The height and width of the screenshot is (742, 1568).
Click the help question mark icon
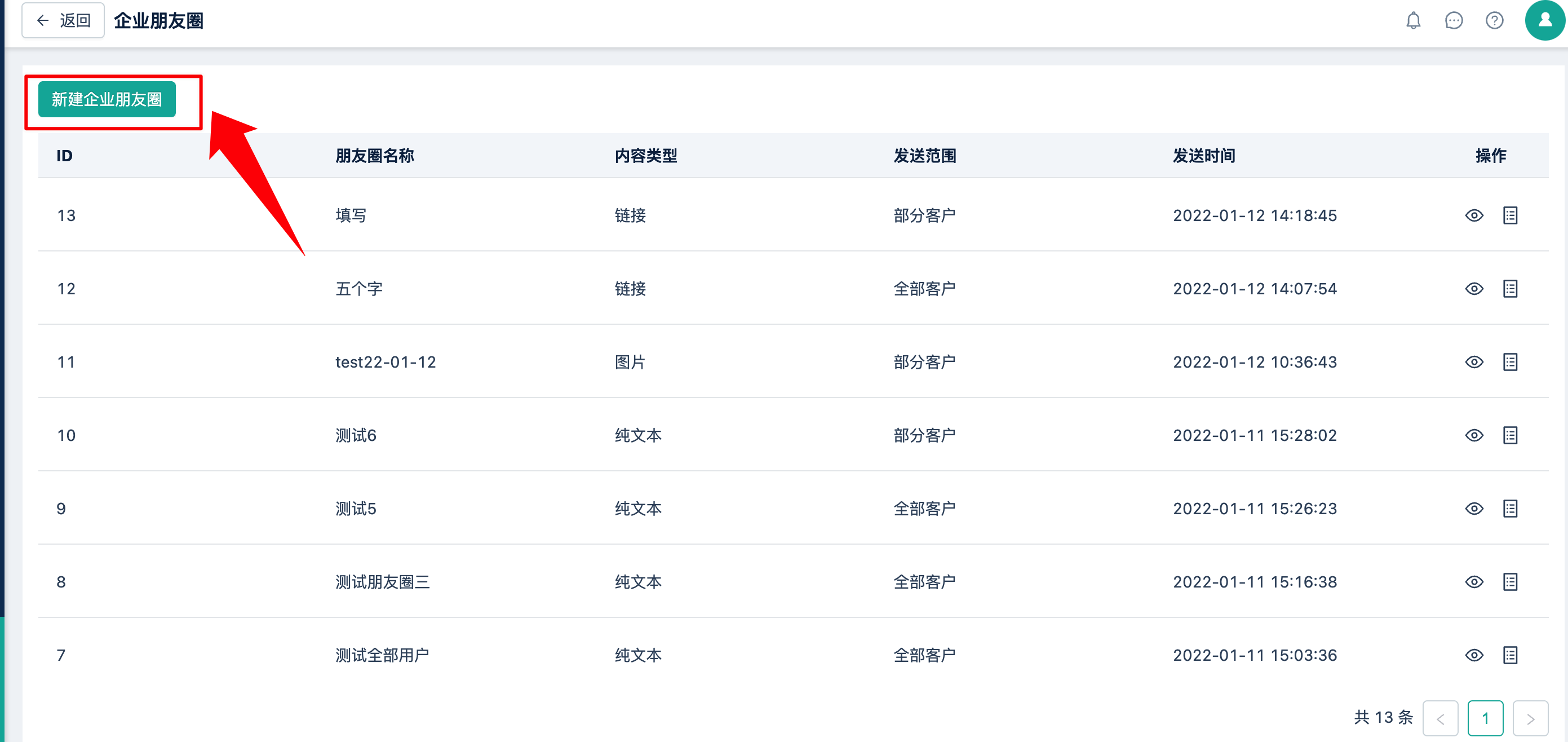coord(1494,21)
